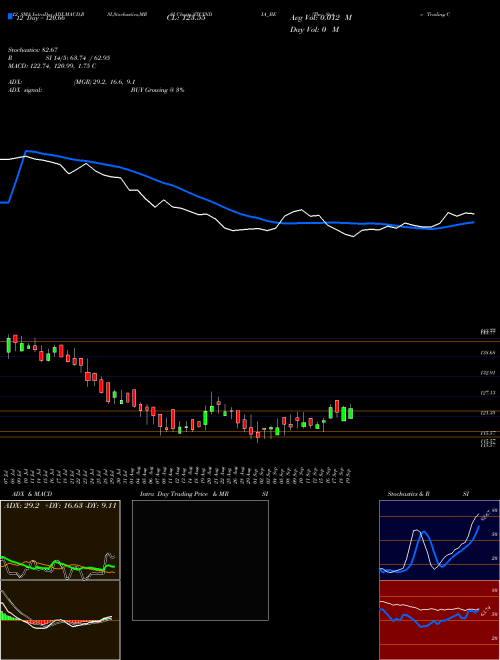Click the 'ADX: 29.2 +DY: 16.63 -DY: 9.11' header
This screenshot has width=500, height=660.
click(60, 506)
